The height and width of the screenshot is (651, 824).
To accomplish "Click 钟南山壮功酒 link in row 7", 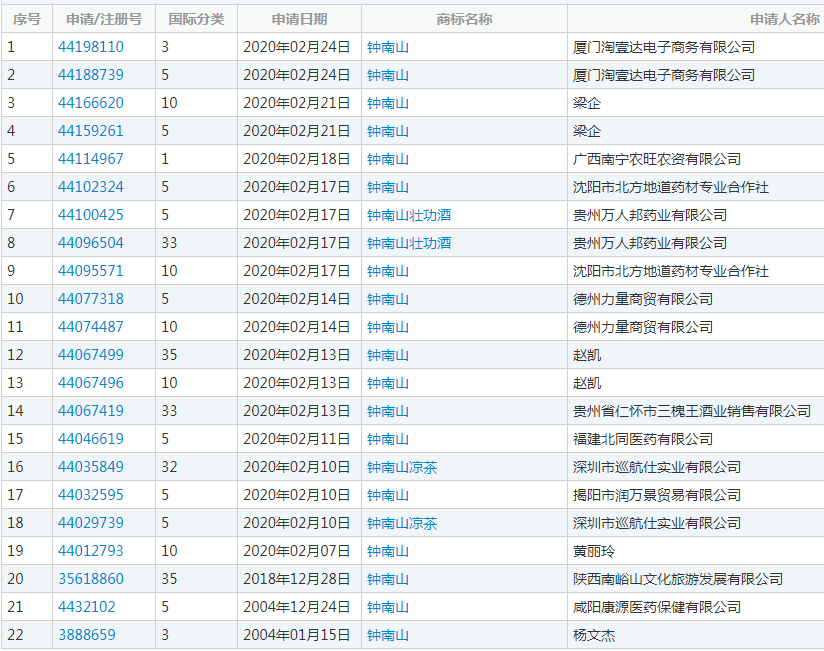I will point(408,215).
